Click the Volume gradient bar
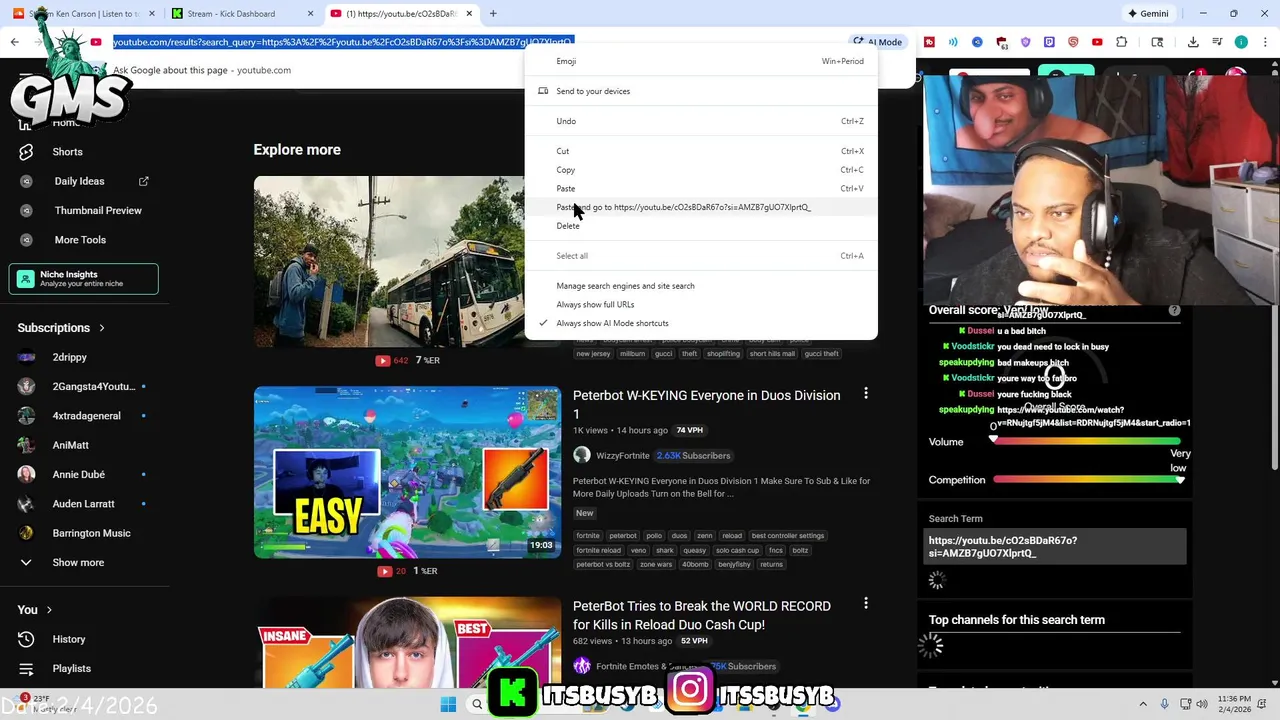This screenshot has height=720, width=1280. pyautogui.click(x=1087, y=441)
